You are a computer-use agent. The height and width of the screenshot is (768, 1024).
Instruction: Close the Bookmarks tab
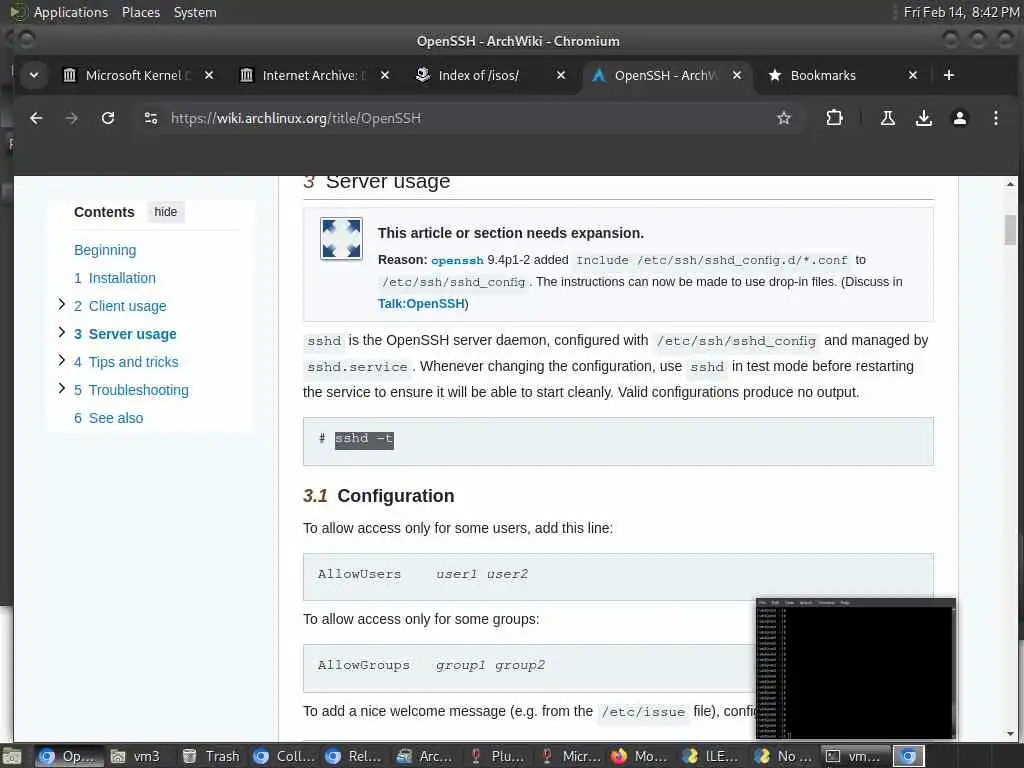(x=913, y=75)
